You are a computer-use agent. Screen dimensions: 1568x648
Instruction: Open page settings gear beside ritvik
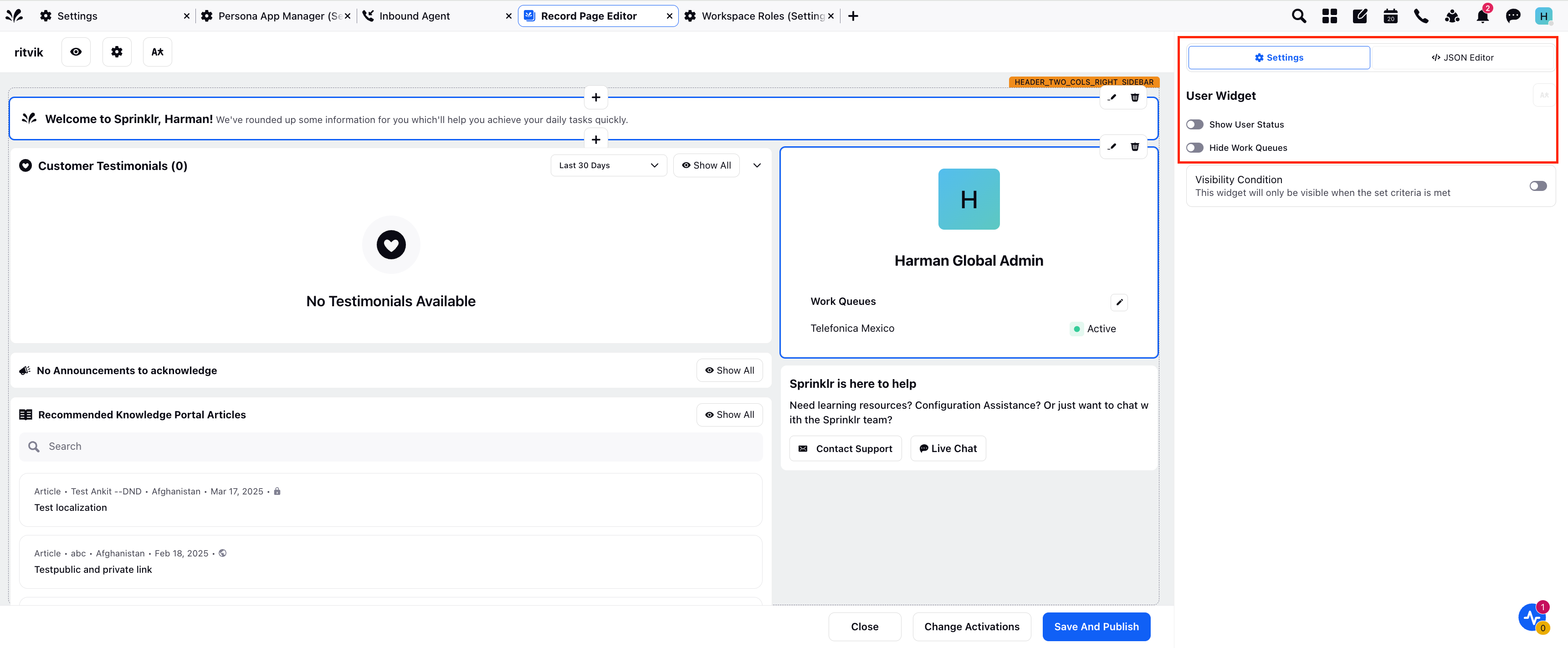pyautogui.click(x=117, y=52)
